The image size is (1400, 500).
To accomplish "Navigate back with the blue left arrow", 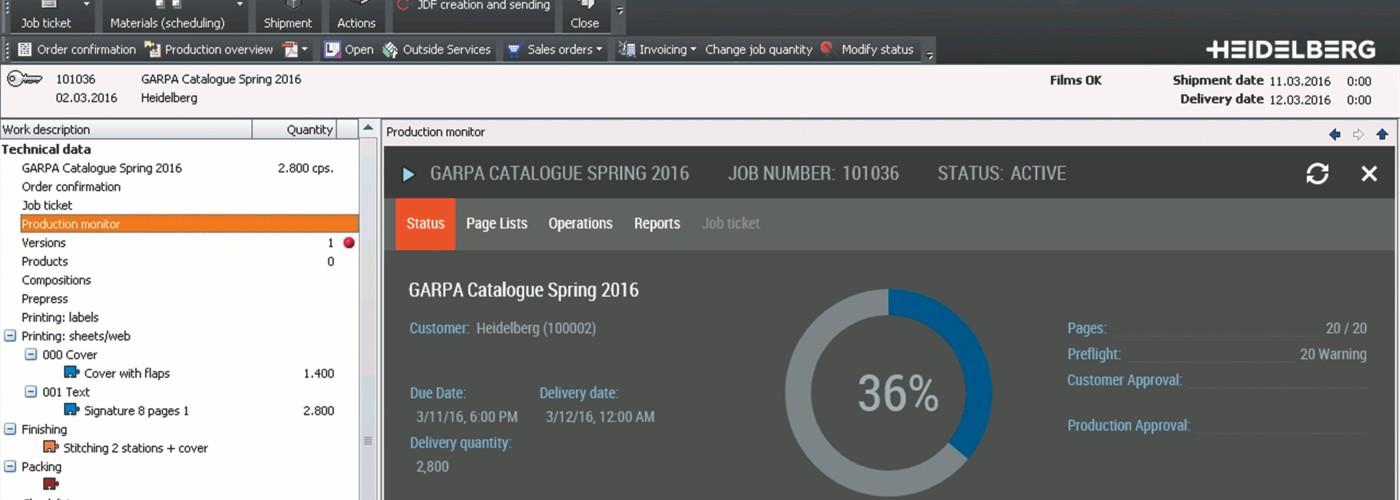I will (x=1334, y=134).
